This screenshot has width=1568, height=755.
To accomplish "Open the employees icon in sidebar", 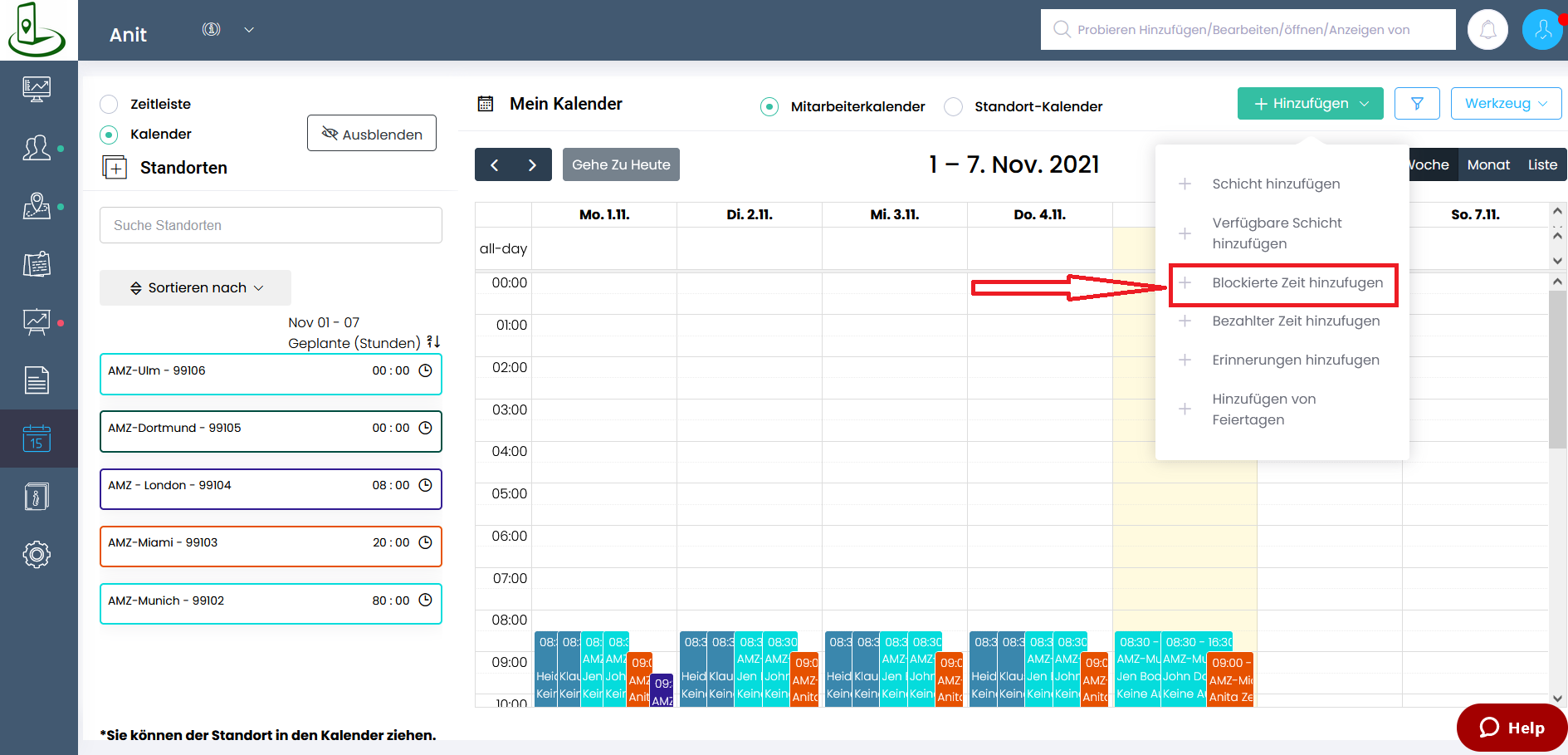I will point(37,149).
